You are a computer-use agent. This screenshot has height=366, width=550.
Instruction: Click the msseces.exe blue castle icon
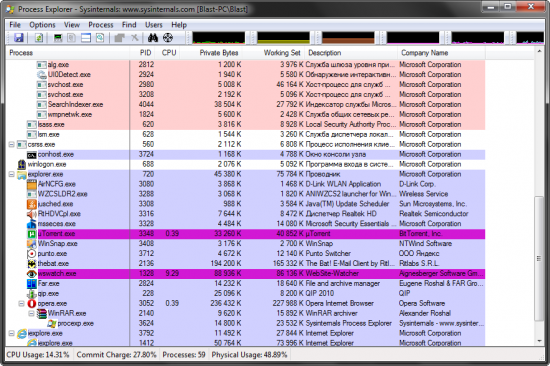(32, 224)
